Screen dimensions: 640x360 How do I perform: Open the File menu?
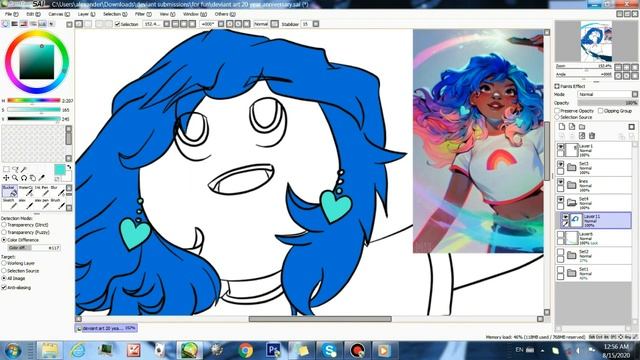(x=11, y=14)
